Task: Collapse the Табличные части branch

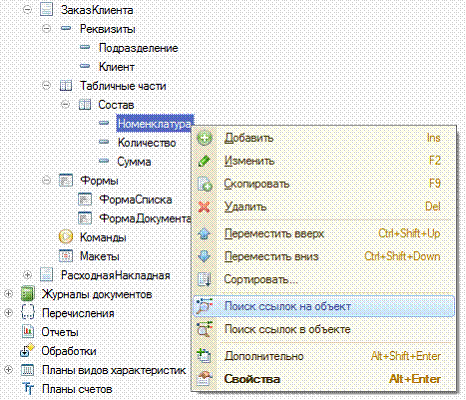Action: tap(47, 86)
